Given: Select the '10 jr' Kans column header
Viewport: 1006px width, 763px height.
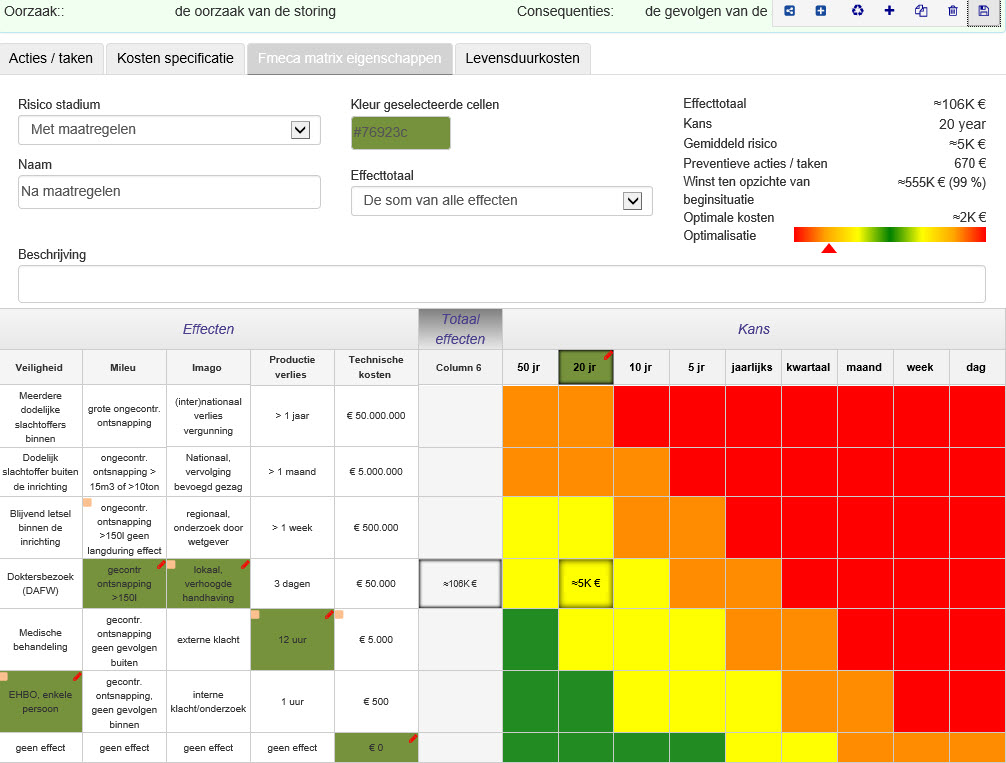Looking at the screenshot, I should (640, 368).
